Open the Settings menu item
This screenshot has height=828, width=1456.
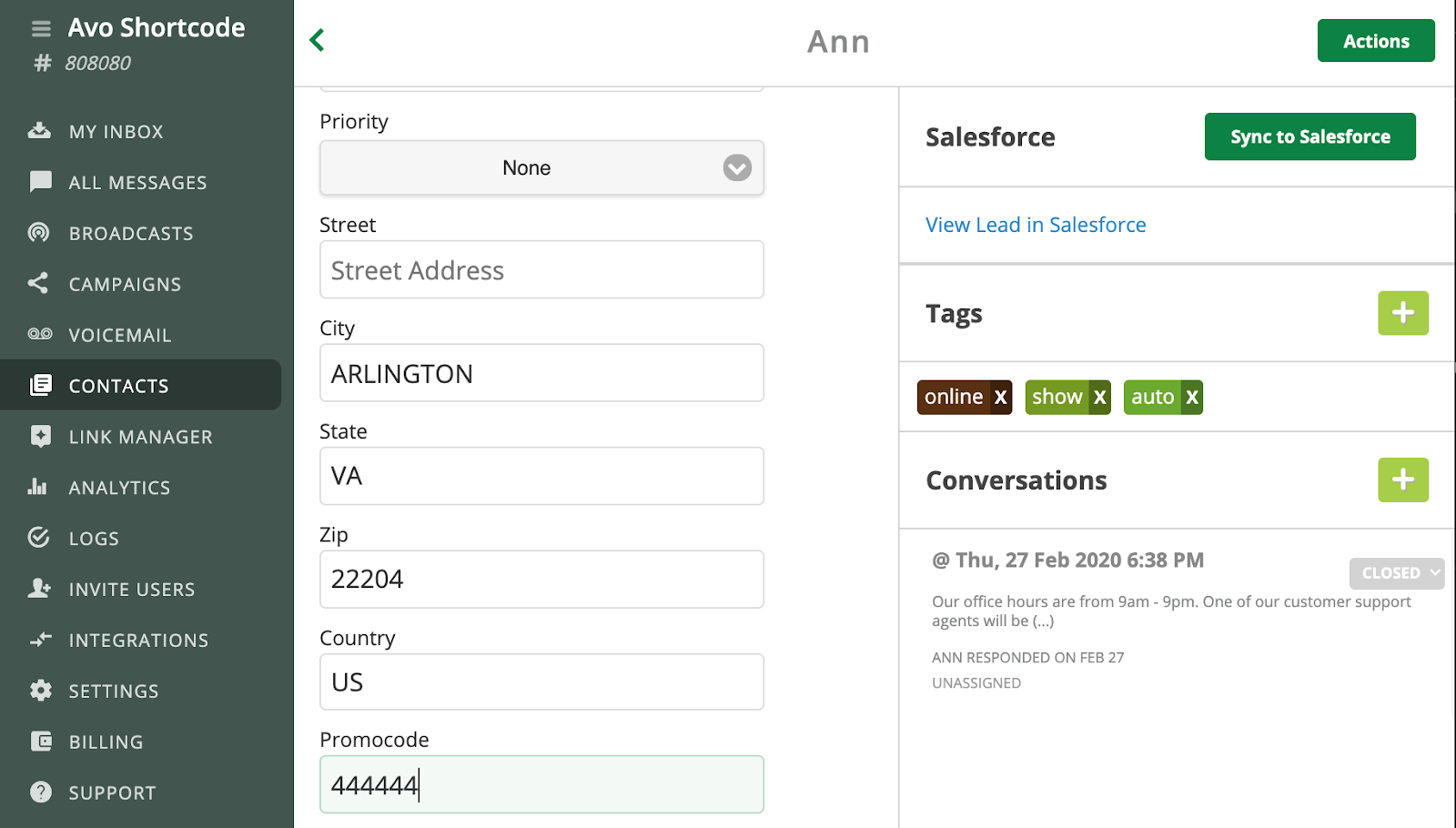(114, 691)
